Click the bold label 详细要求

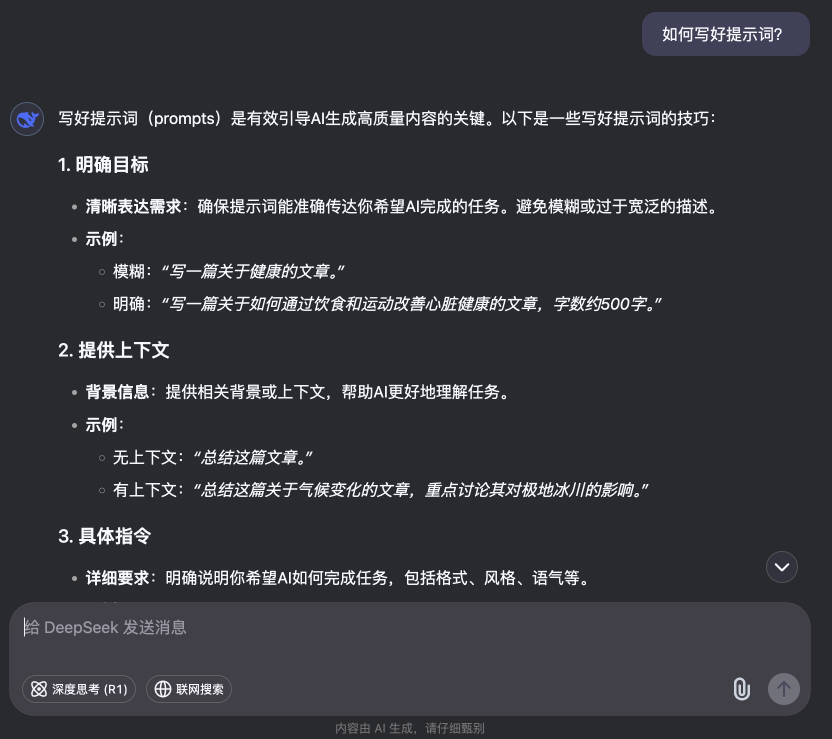click(x=117, y=578)
